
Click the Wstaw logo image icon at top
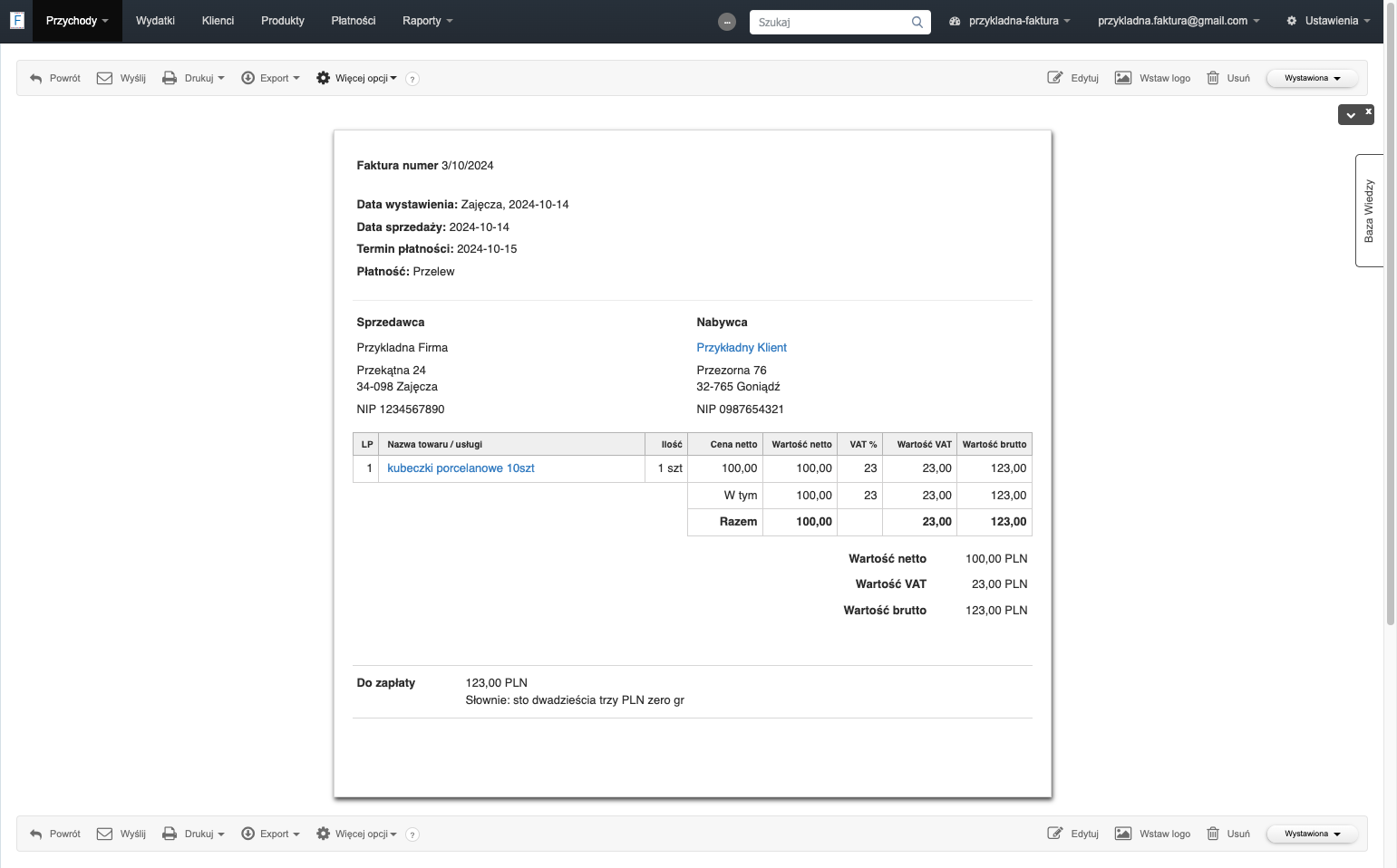(x=1122, y=78)
